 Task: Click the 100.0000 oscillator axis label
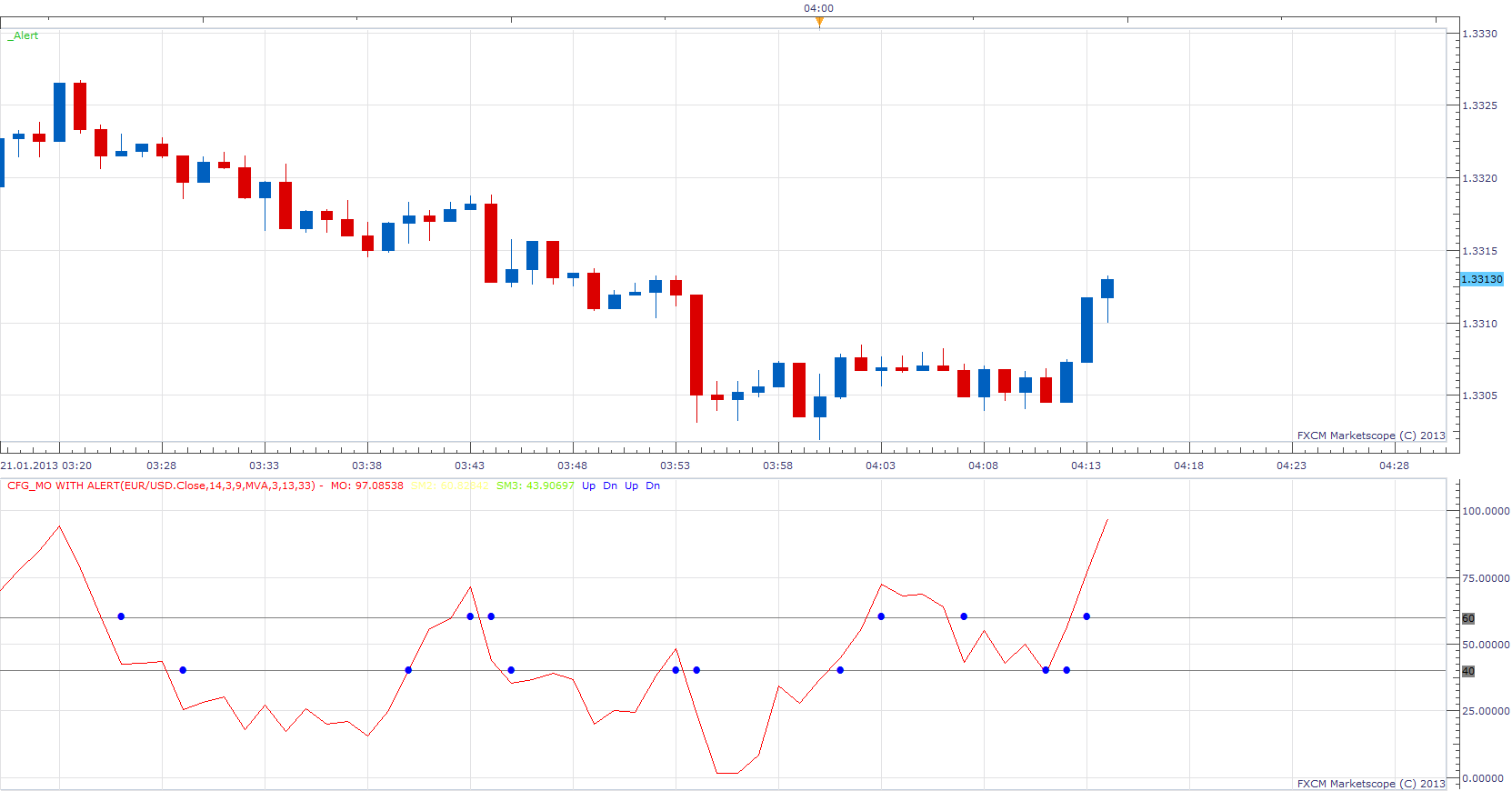(x=1486, y=511)
